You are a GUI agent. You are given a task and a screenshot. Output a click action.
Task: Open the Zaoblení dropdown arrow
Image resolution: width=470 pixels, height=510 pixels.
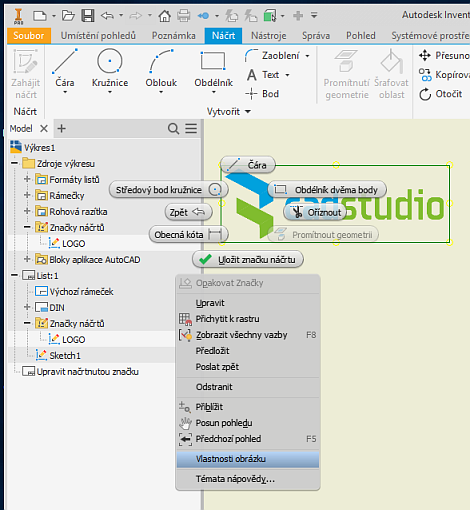pyautogui.click(x=307, y=56)
